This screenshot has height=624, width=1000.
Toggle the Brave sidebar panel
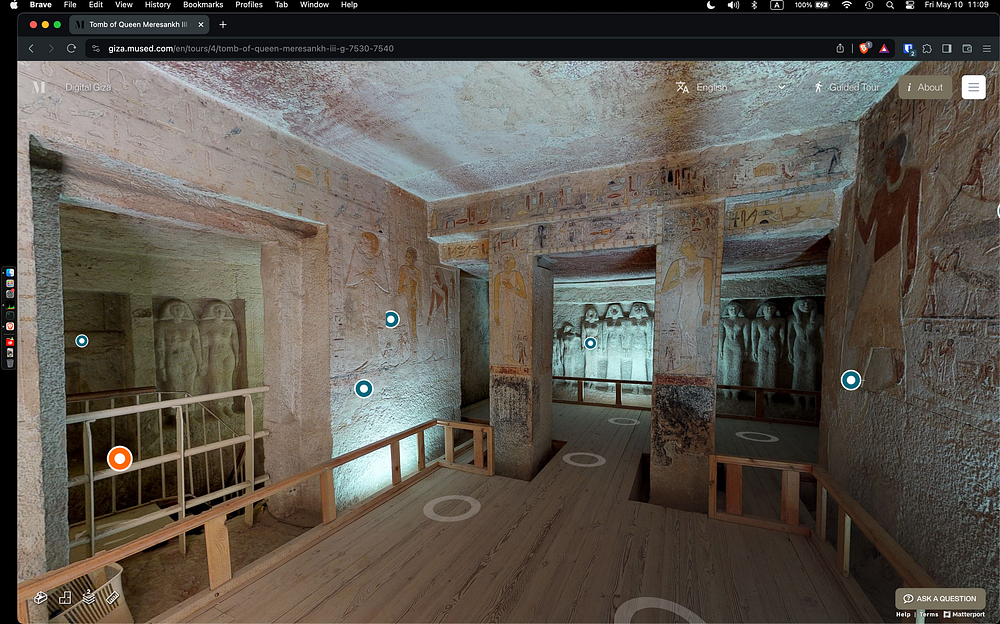pyautogui.click(x=947, y=48)
